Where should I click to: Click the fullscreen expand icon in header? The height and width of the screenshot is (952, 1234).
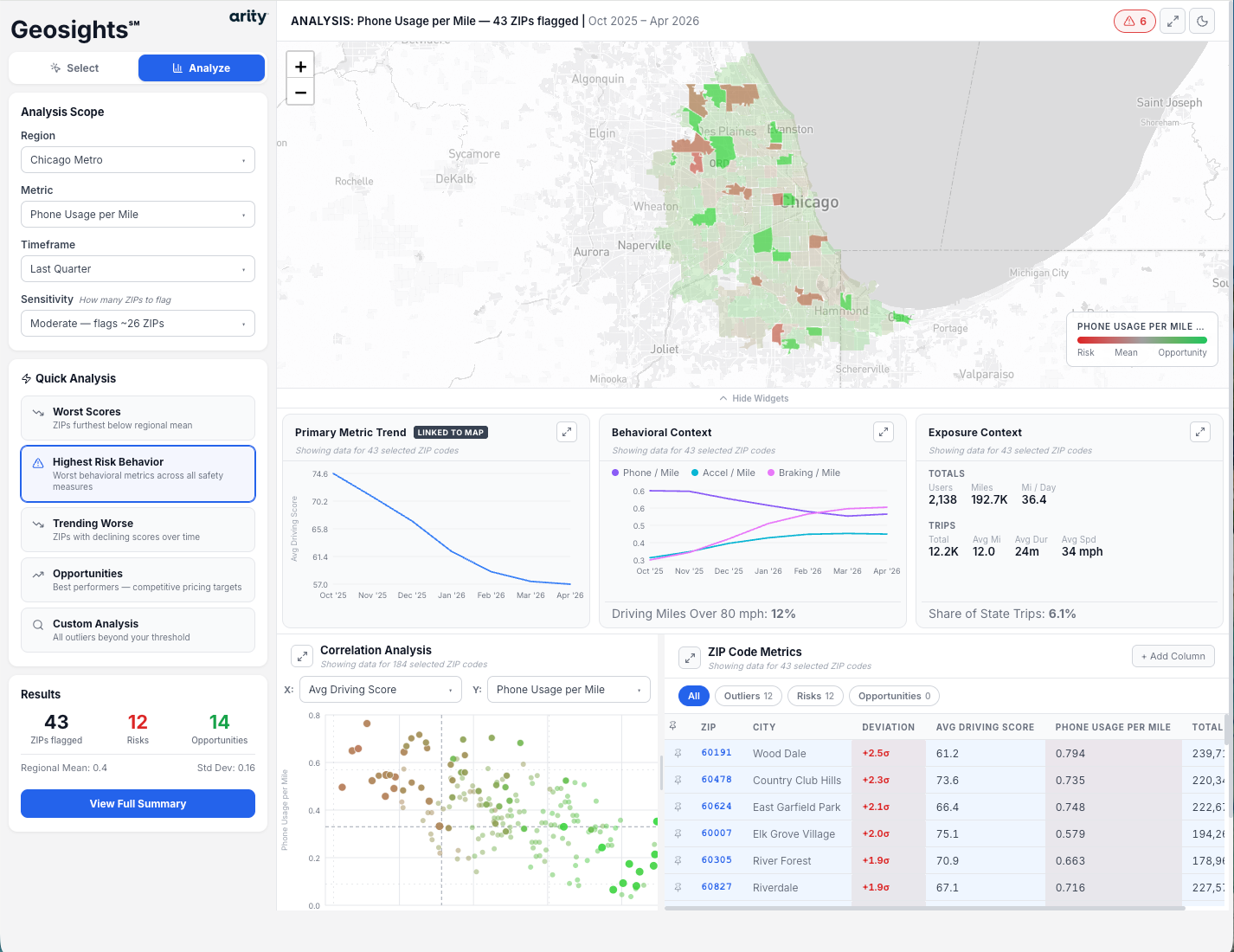pos(1173,21)
